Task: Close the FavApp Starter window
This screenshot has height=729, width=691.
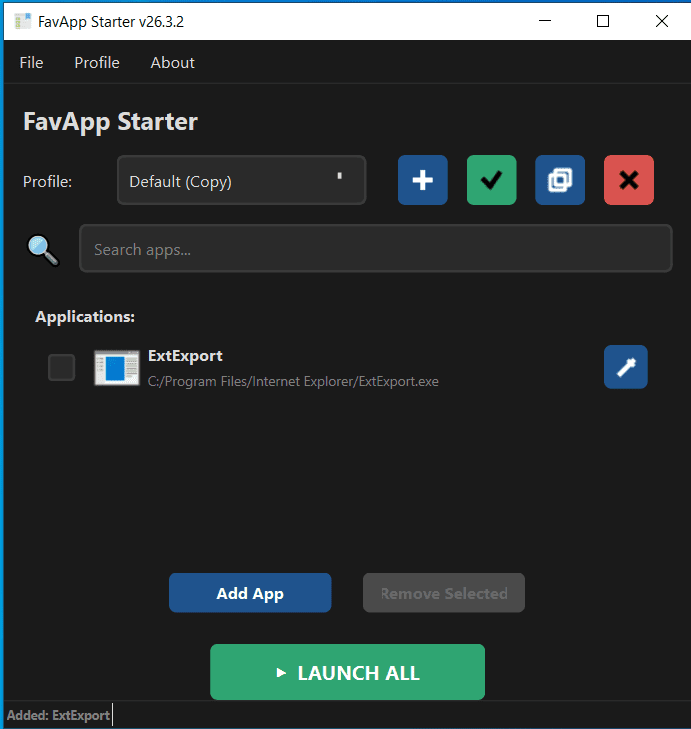Action: click(662, 21)
